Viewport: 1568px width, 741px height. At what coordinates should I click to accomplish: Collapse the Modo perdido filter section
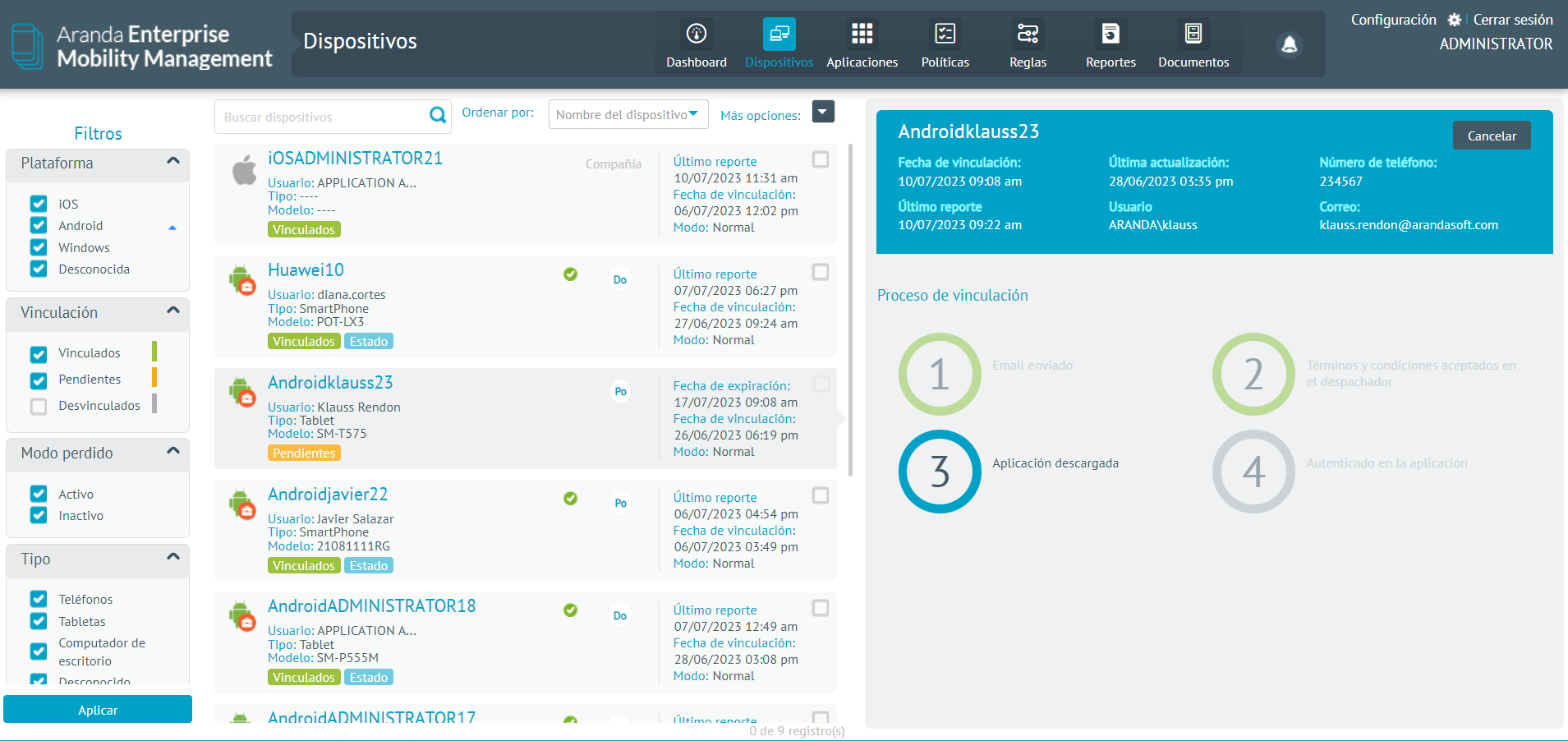pyautogui.click(x=173, y=451)
